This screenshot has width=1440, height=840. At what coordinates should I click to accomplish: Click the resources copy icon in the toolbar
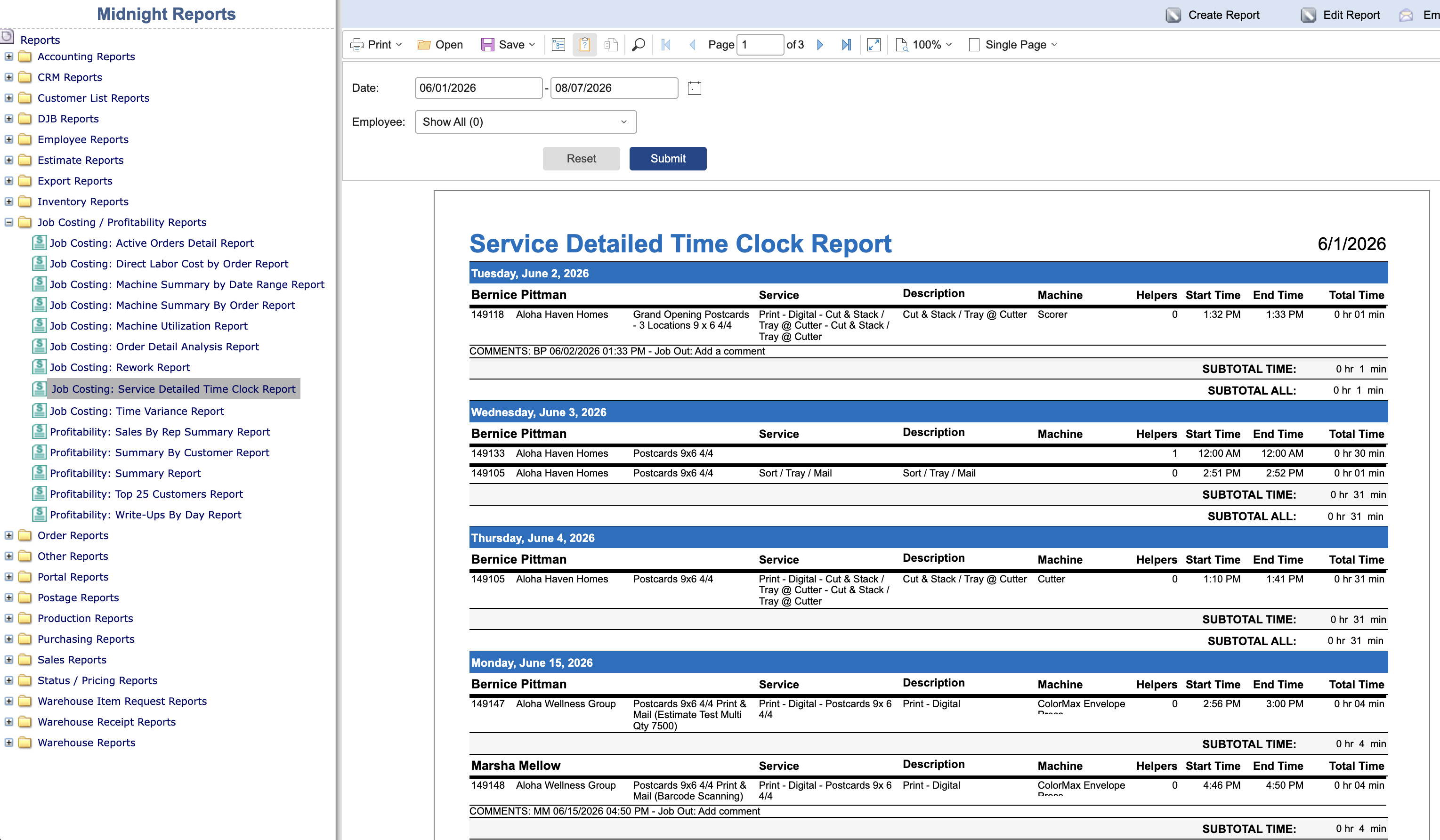611,45
